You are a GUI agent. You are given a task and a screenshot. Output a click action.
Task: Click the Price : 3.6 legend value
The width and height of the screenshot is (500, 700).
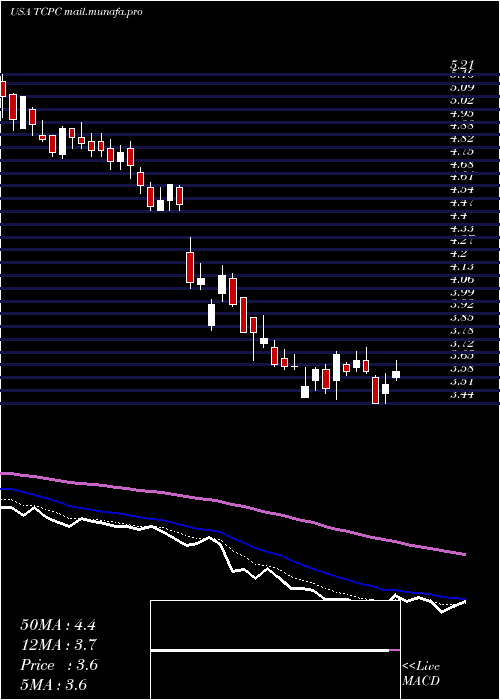pos(58,665)
